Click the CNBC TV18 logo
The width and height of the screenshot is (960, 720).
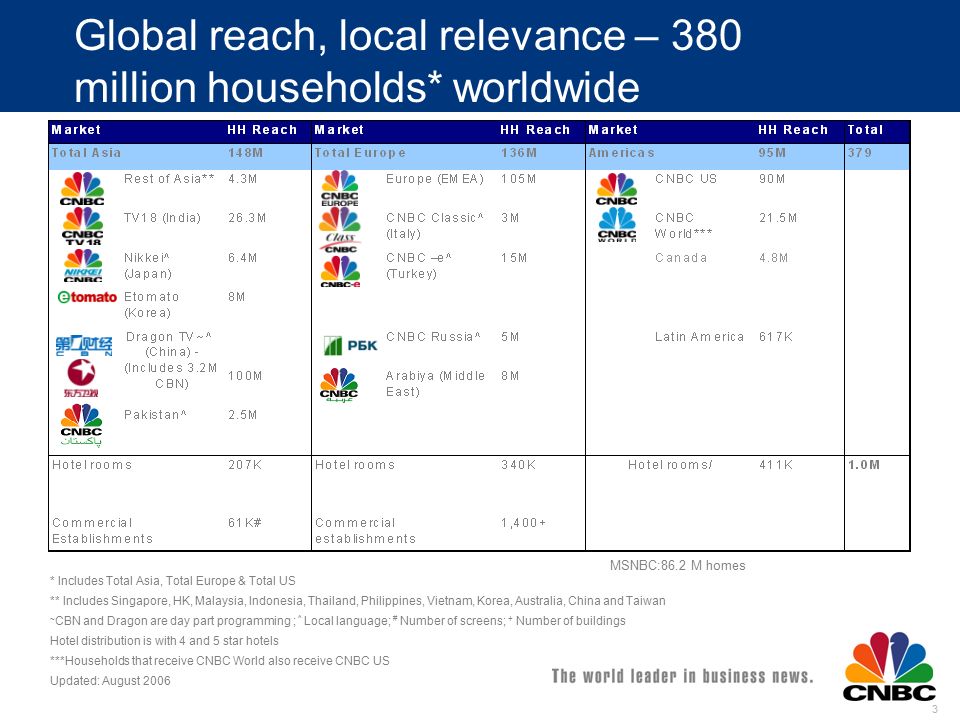(83, 226)
